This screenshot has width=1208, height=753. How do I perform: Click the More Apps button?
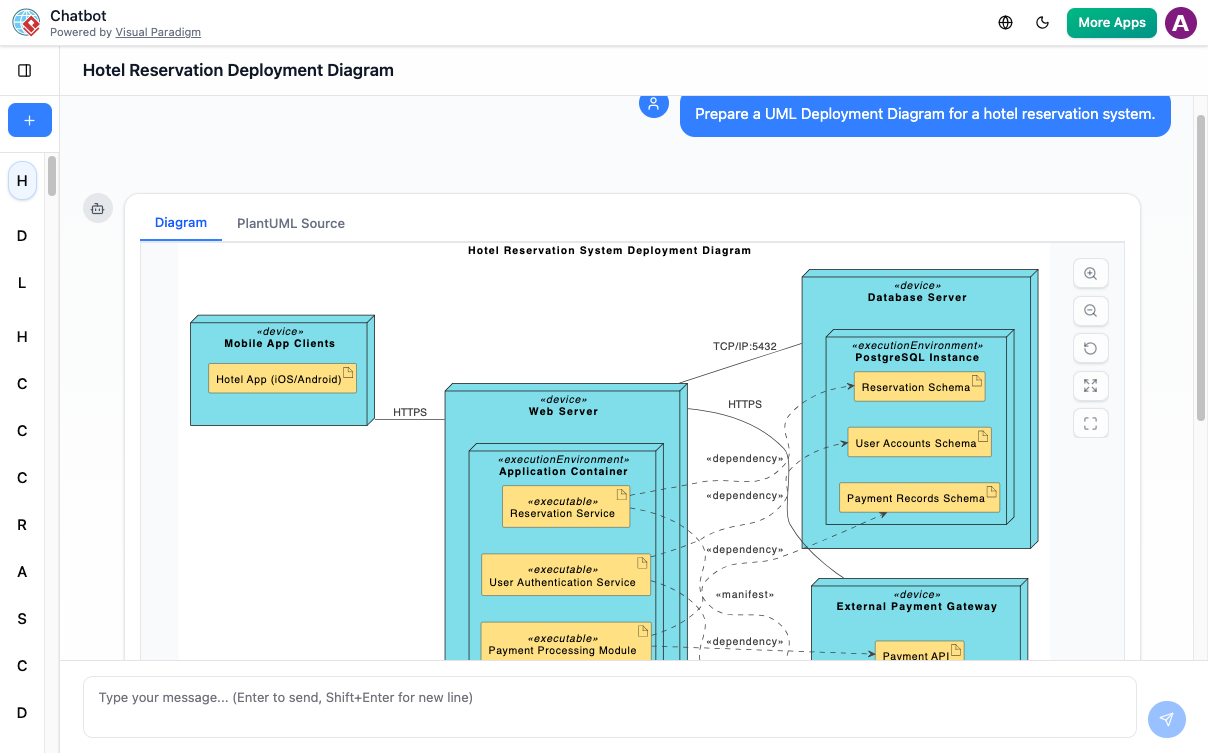[x=1111, y=22]
